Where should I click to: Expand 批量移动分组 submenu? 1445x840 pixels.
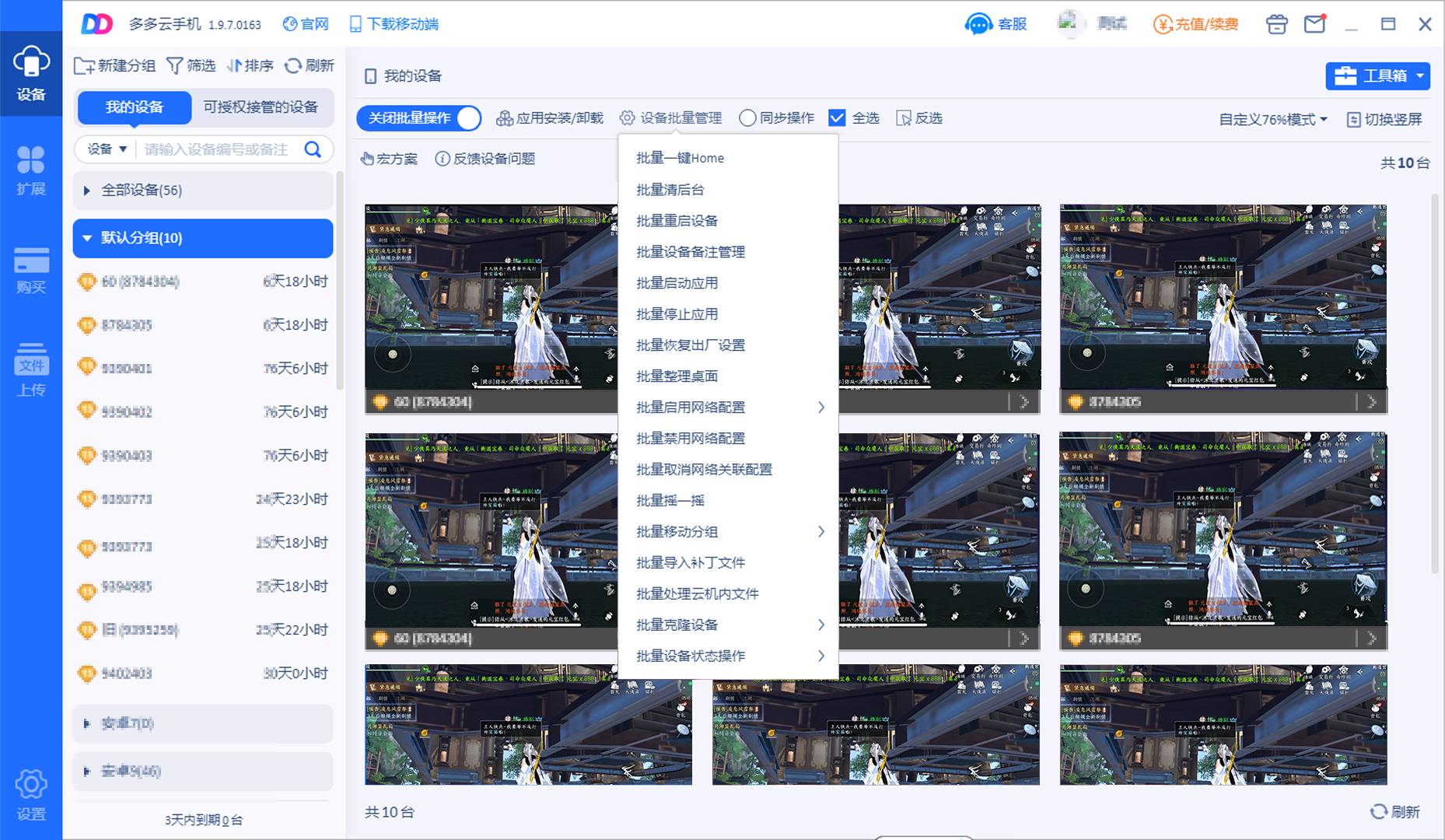[x=728, y=532]
